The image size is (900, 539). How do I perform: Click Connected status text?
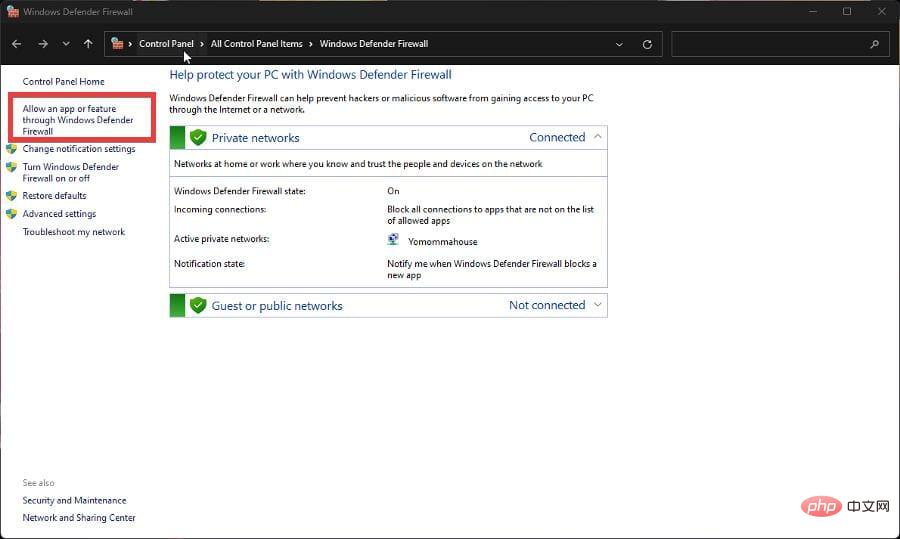click(x=557, y=137)
